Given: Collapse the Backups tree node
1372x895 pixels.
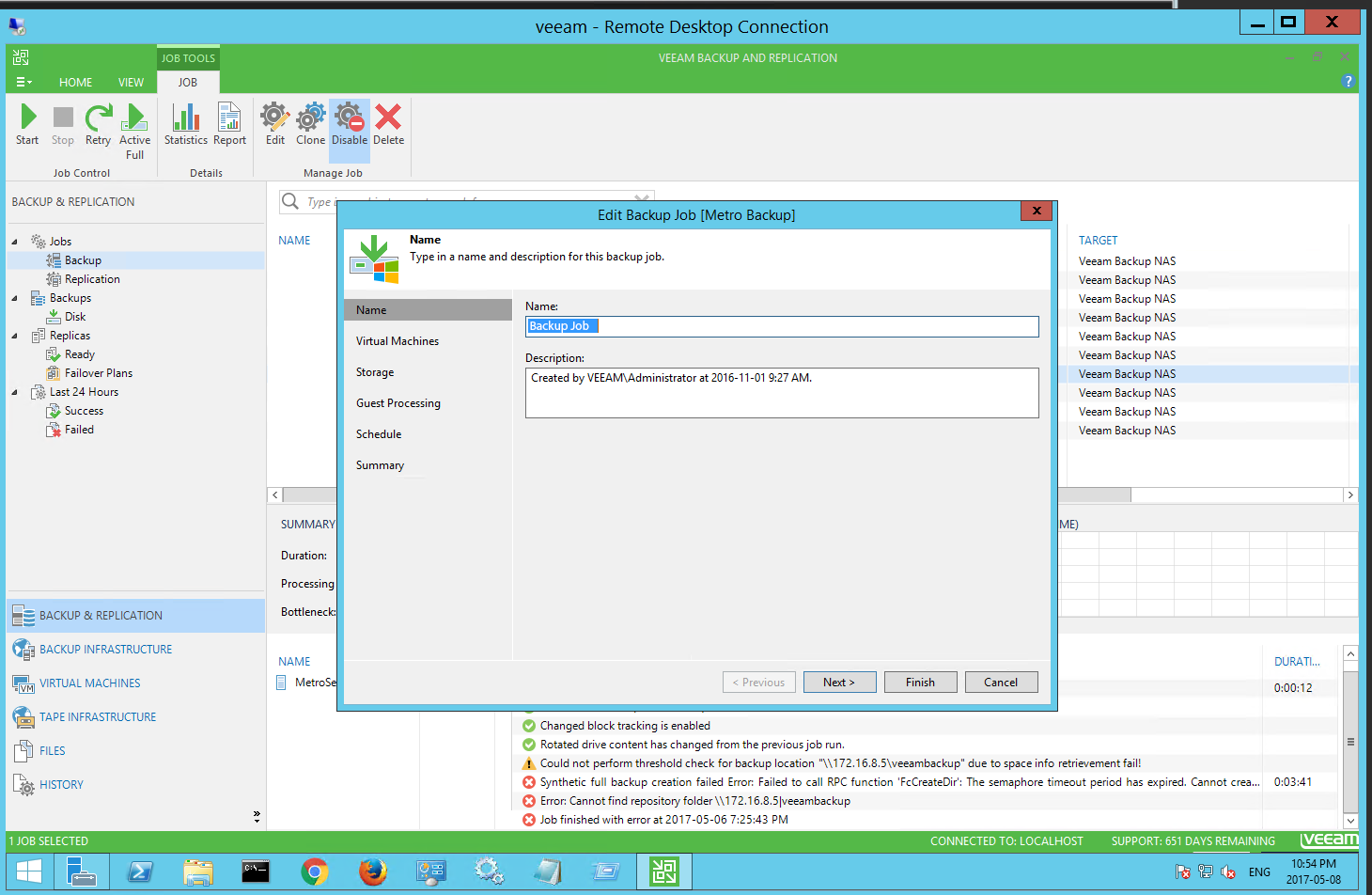Looking at the screenshot, I should point(14,298).
